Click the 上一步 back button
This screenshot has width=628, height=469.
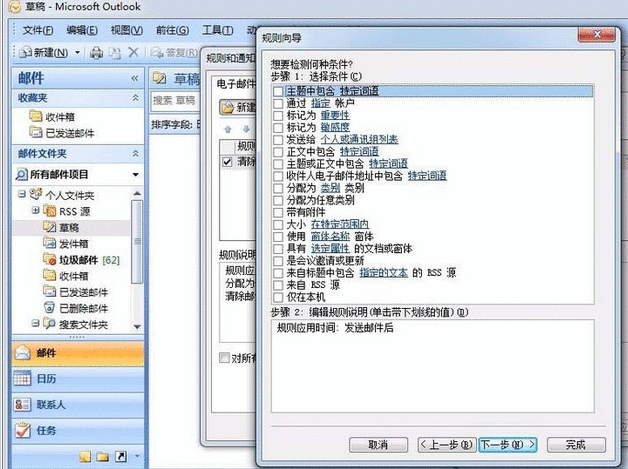point(447,445)
